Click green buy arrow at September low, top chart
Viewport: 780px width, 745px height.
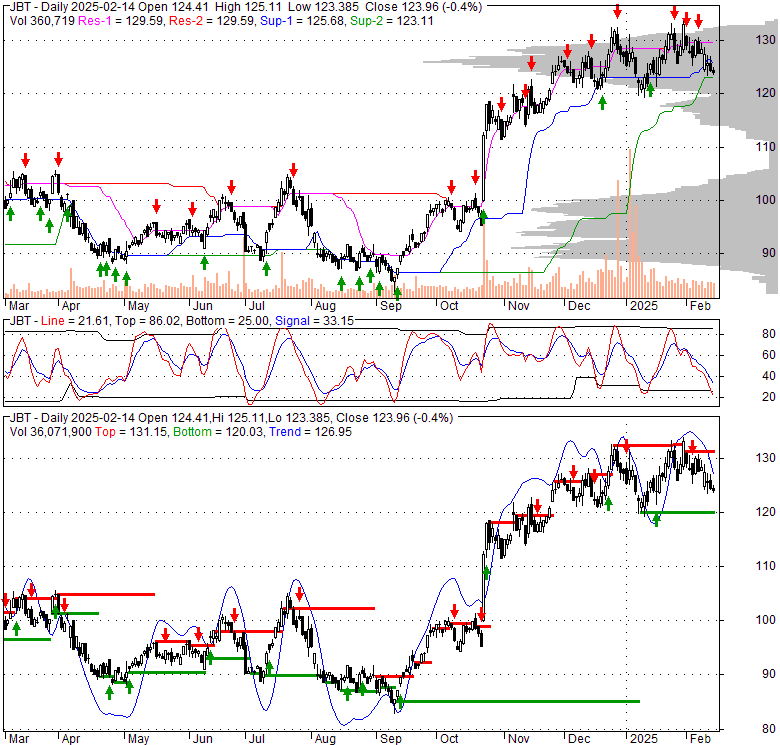397,292
